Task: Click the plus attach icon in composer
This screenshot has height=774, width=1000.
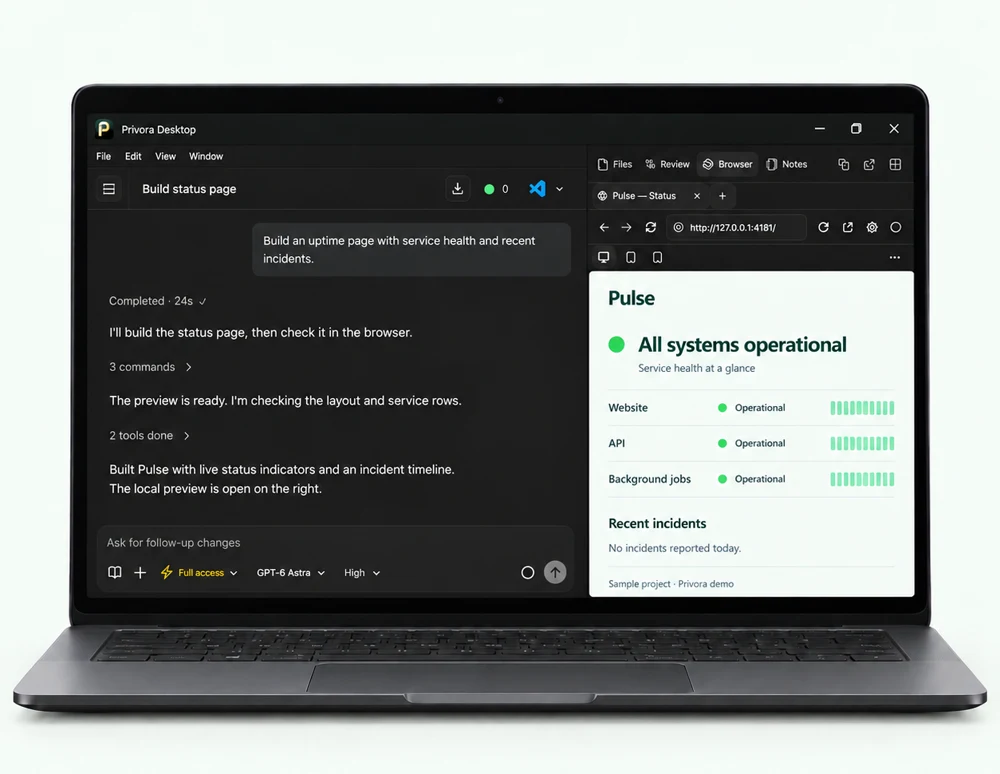Action: (x=140, y=573)
